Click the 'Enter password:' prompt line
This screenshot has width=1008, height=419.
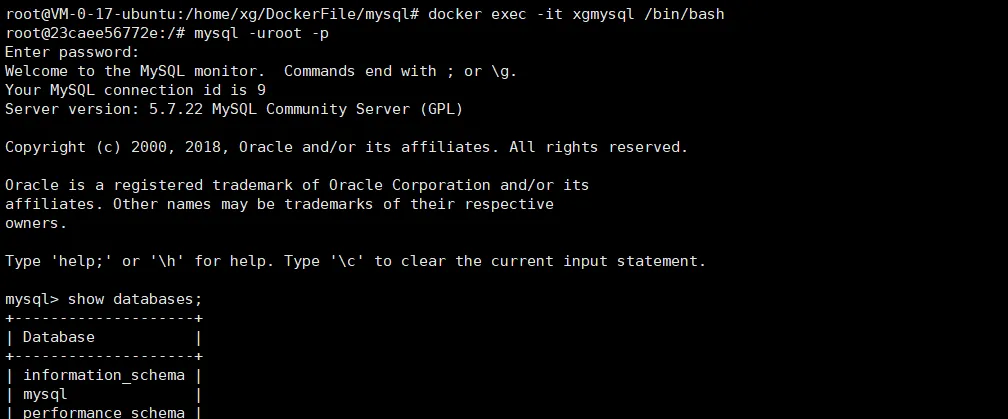(x=72, y=53)
